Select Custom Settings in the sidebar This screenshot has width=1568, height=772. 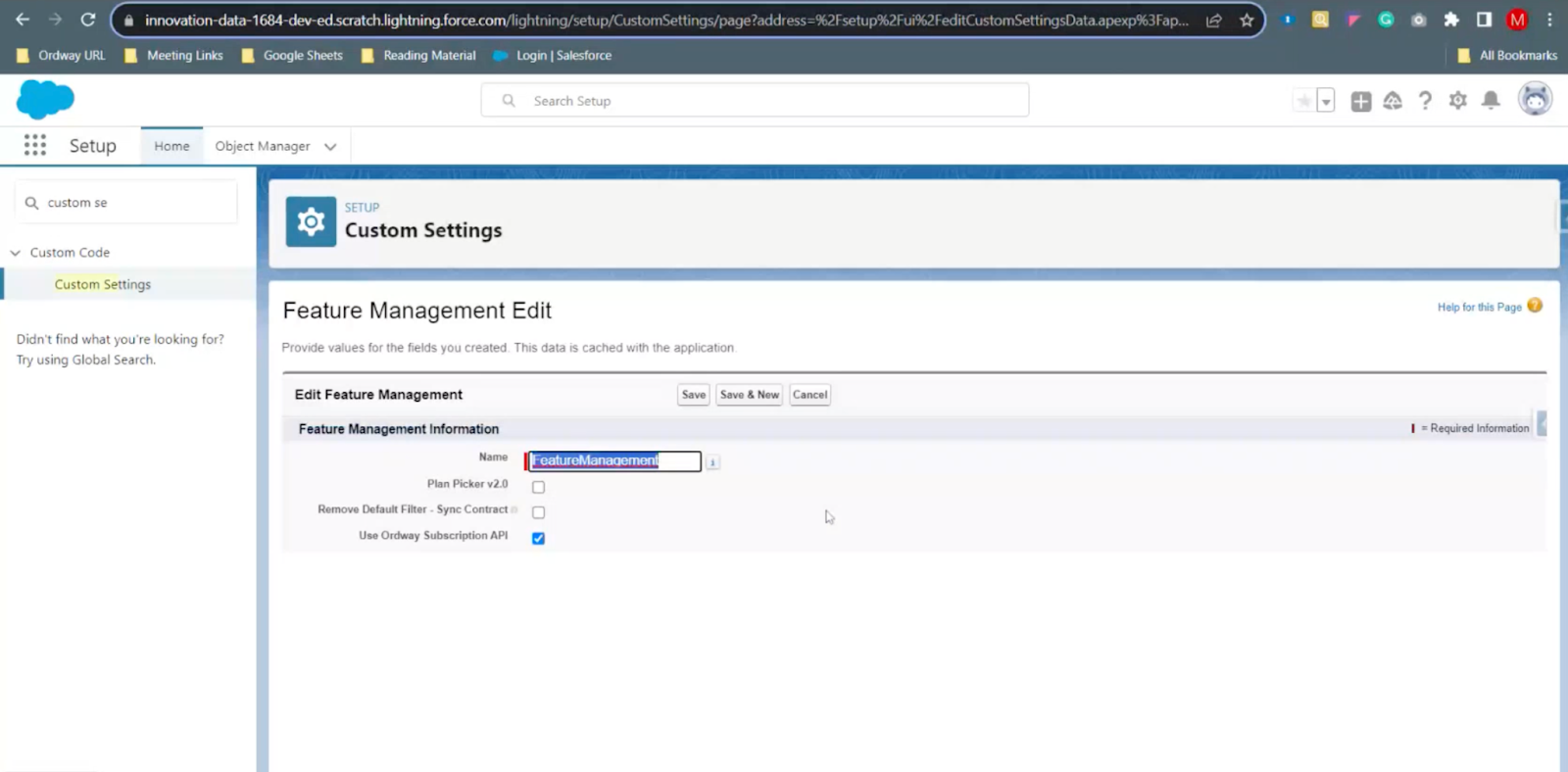(x=102, y=284)
